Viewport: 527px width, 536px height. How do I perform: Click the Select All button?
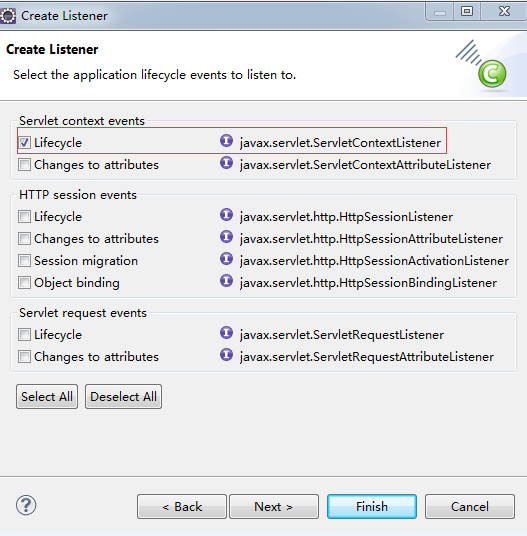click(47, 397)
